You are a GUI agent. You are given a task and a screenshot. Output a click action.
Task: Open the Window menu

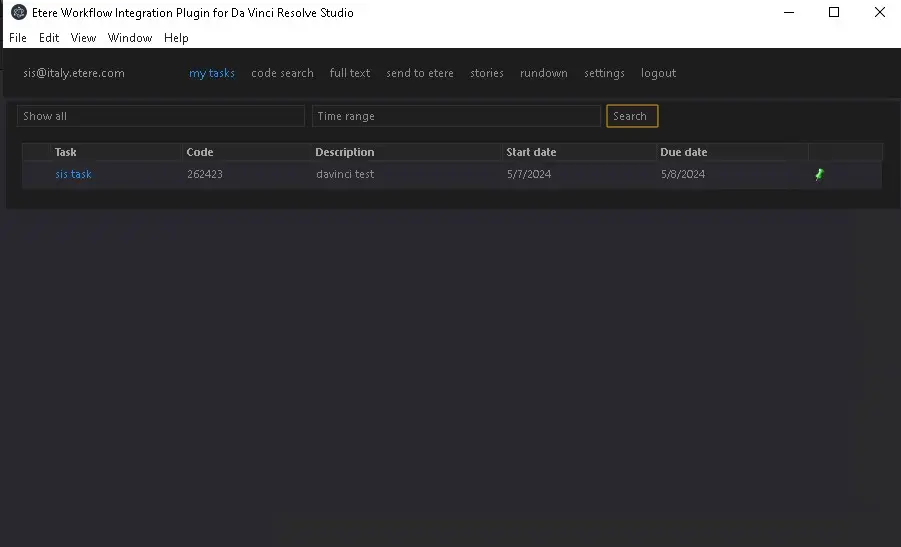pyautogui.click(x=130, y=38)
